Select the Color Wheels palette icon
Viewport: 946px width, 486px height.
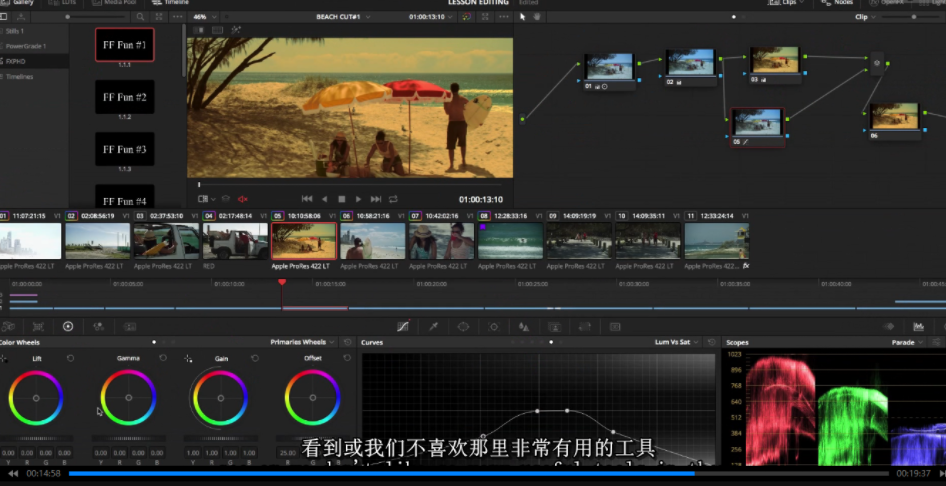[x=68, y=326]
